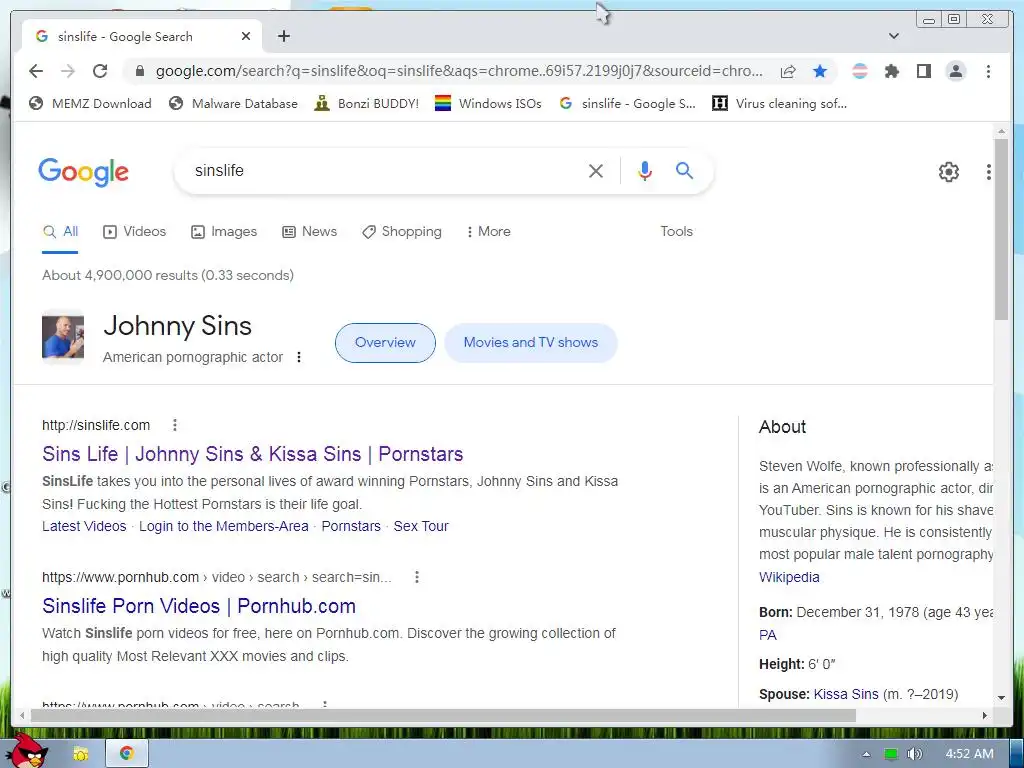The height and width of the screenshot is (768, 1024).
Task: Close the sinslife Google Search tab
Action: tap(246, 37)
